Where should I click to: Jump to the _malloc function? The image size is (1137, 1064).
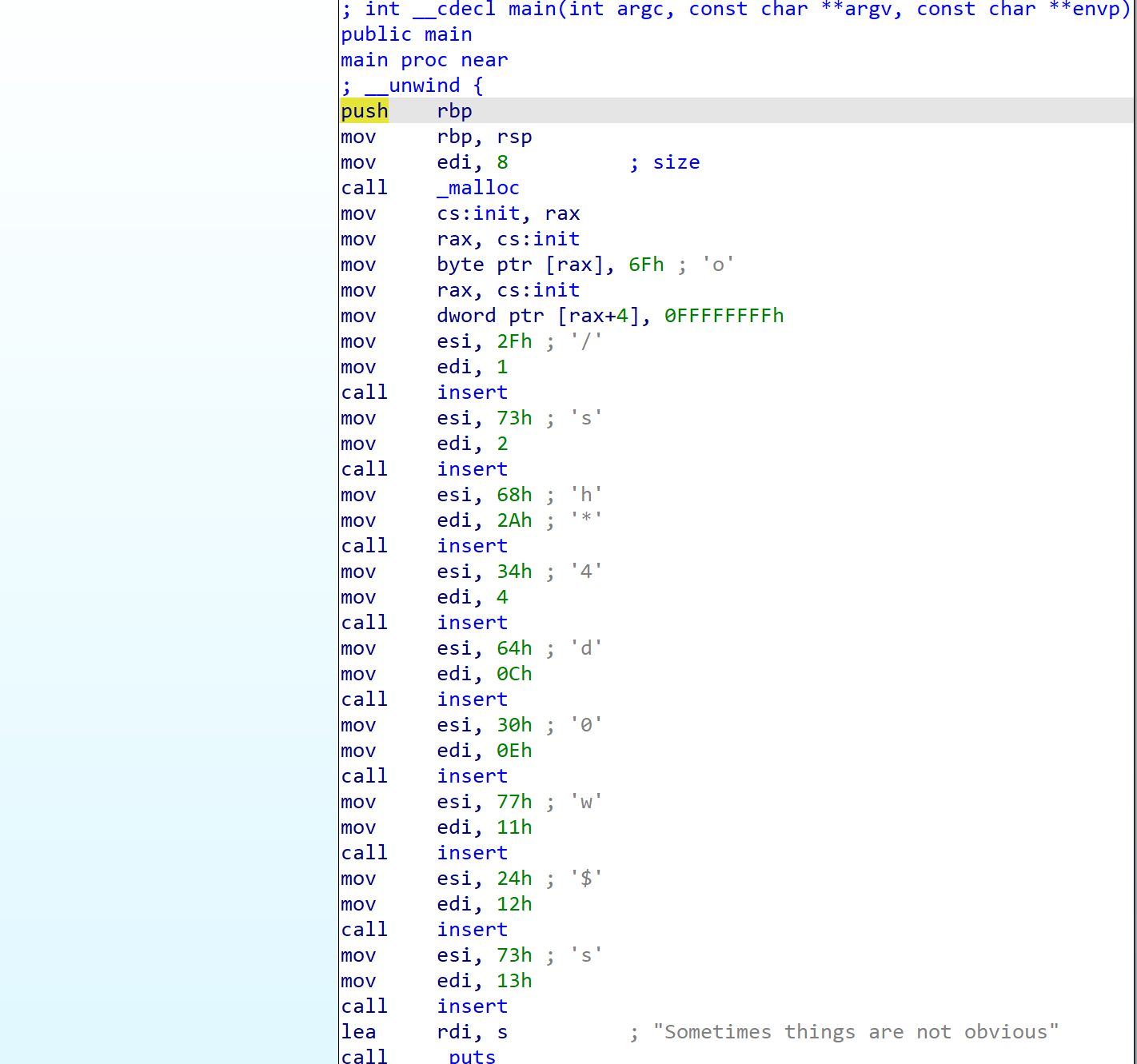pos(477,187)
